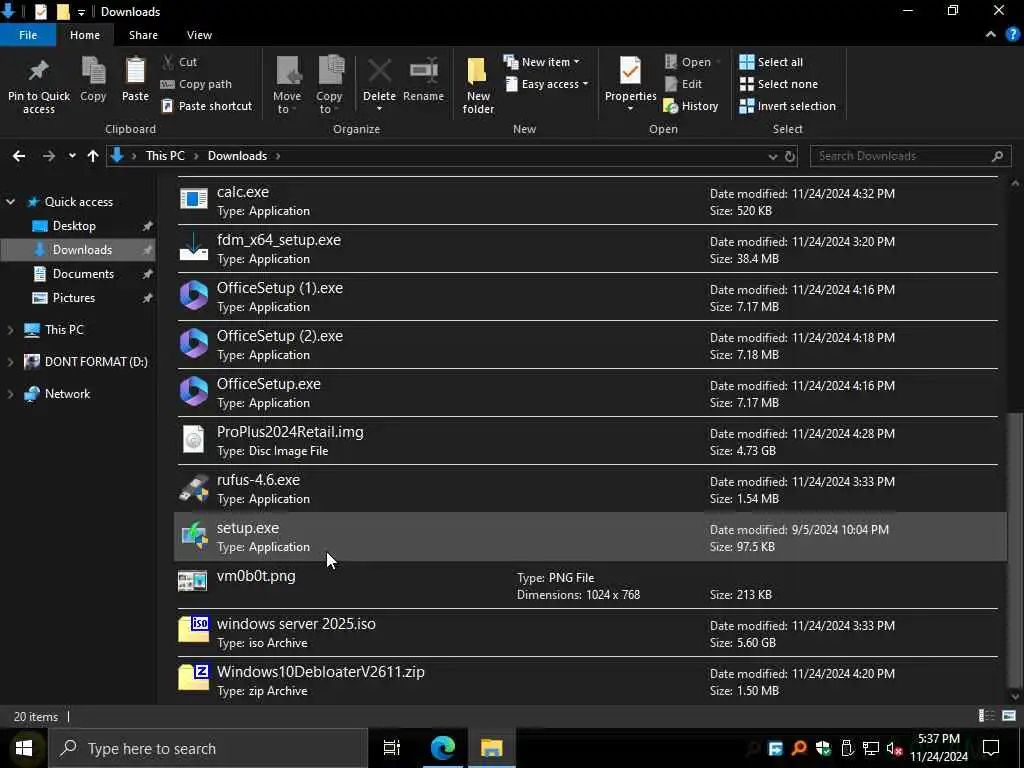Expand the Network tree node
This screenshot has width=1024, height=768.
[10, 394]
